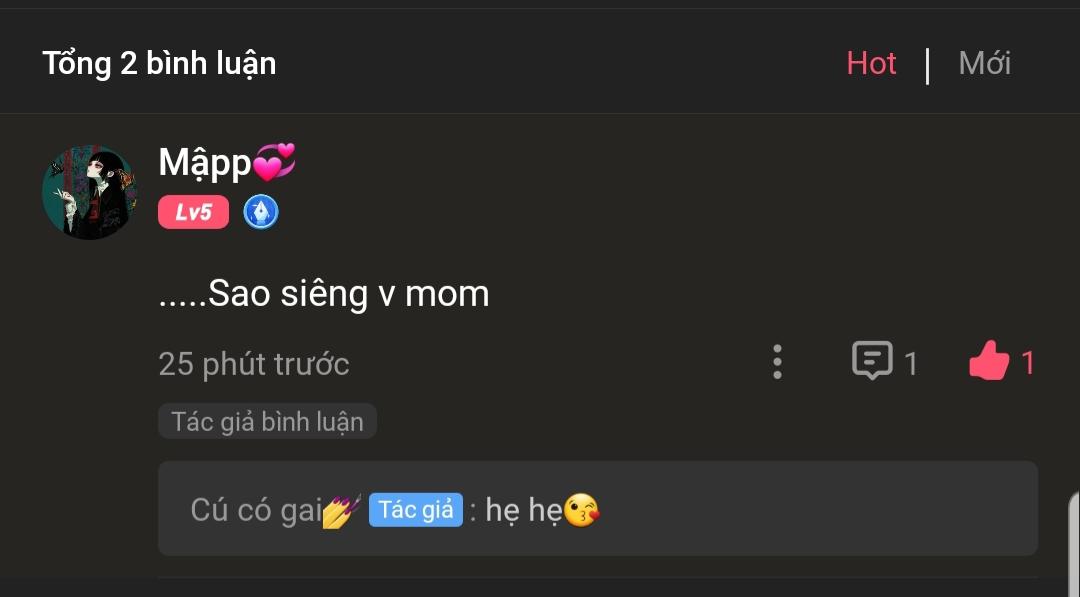Click the username Mậpp
Viewport: 1080px width, 597px height.
205,163
